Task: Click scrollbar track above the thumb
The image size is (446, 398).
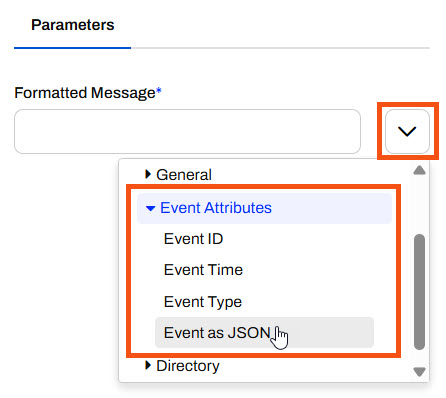Action: (419, 205)
